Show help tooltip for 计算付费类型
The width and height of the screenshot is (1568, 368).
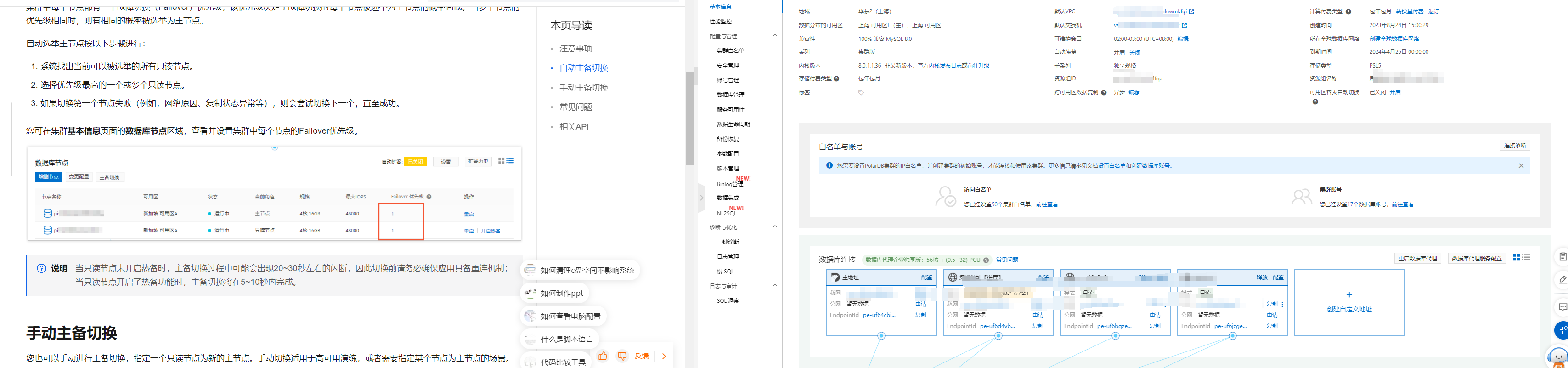(1348, 11)
